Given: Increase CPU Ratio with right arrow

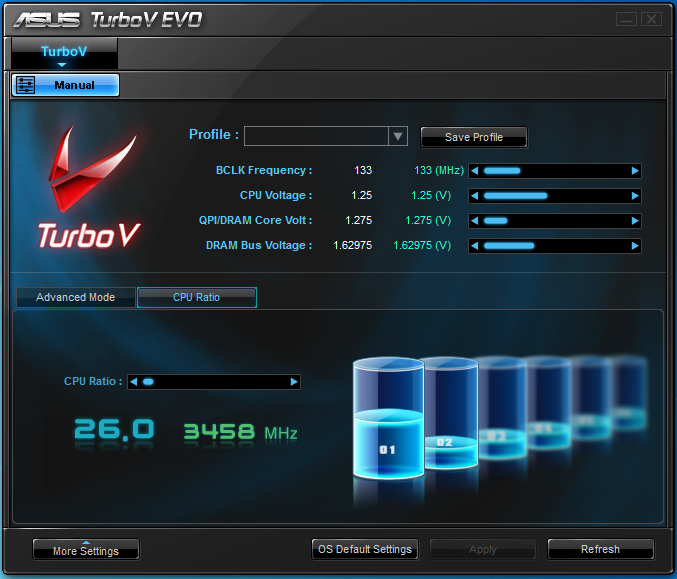Looking at the screenshot, I should [x=294, y=382].
